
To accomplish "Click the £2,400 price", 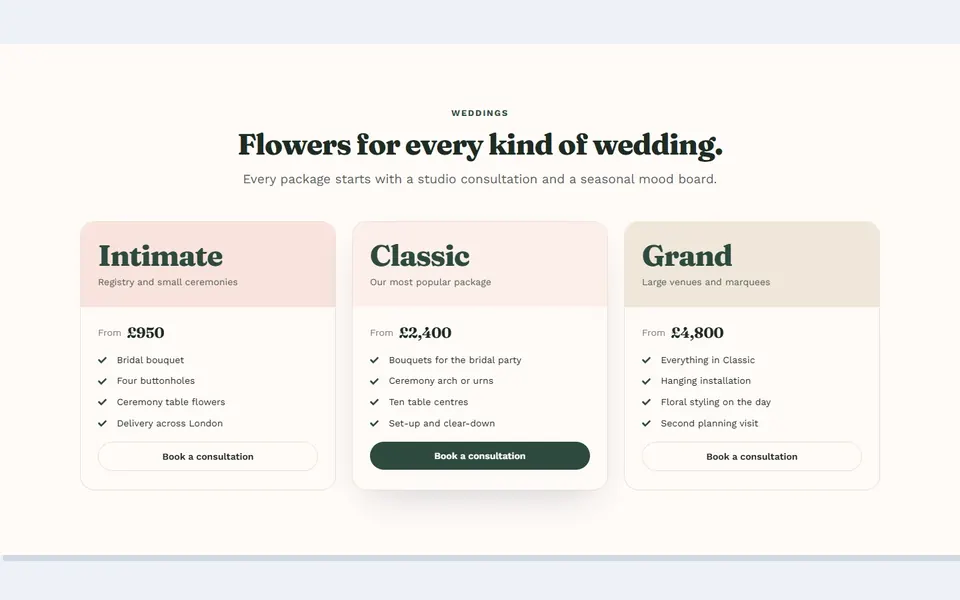I will [425, 332].
